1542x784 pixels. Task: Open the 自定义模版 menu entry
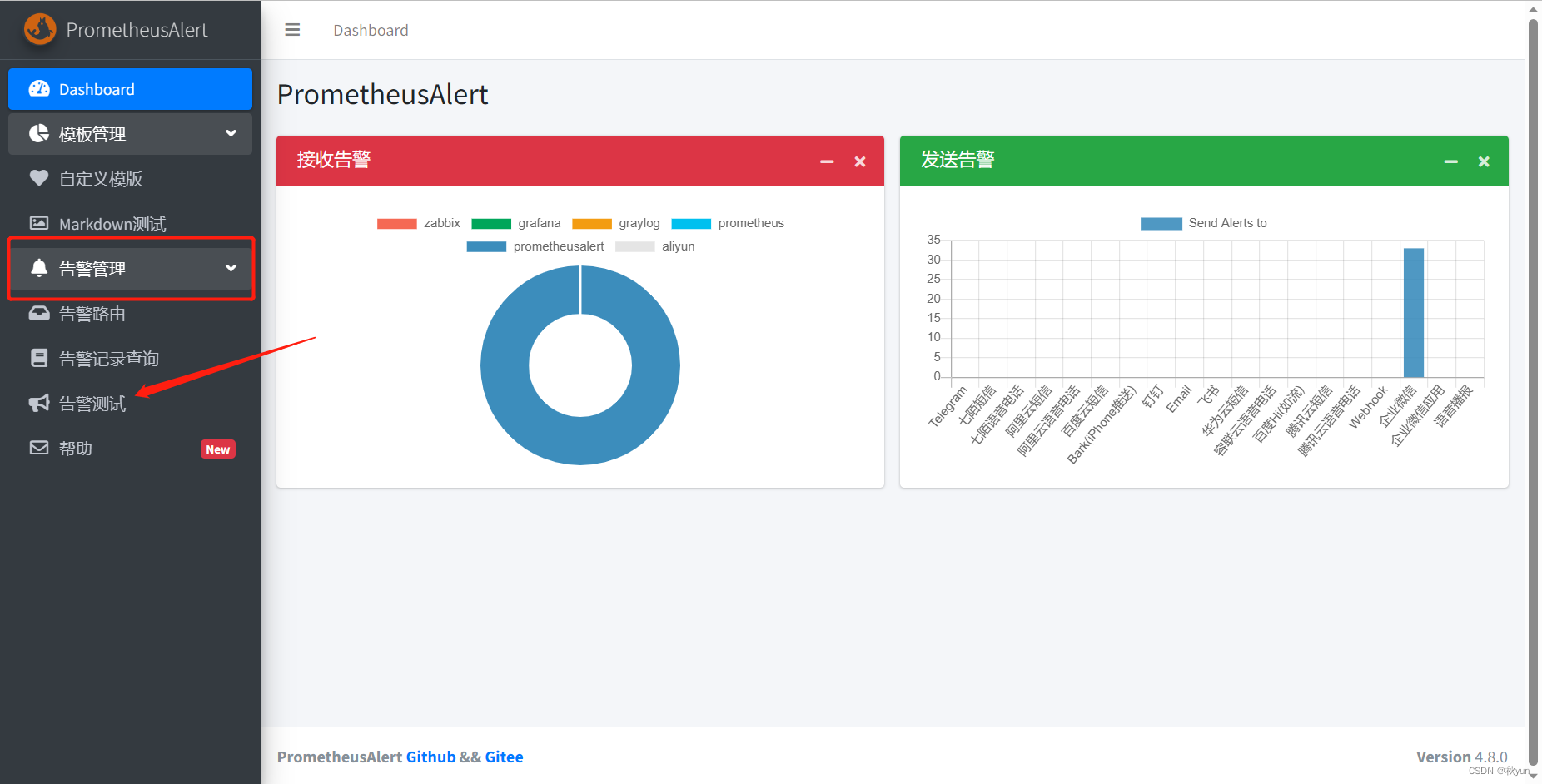[x=130, y=179]
